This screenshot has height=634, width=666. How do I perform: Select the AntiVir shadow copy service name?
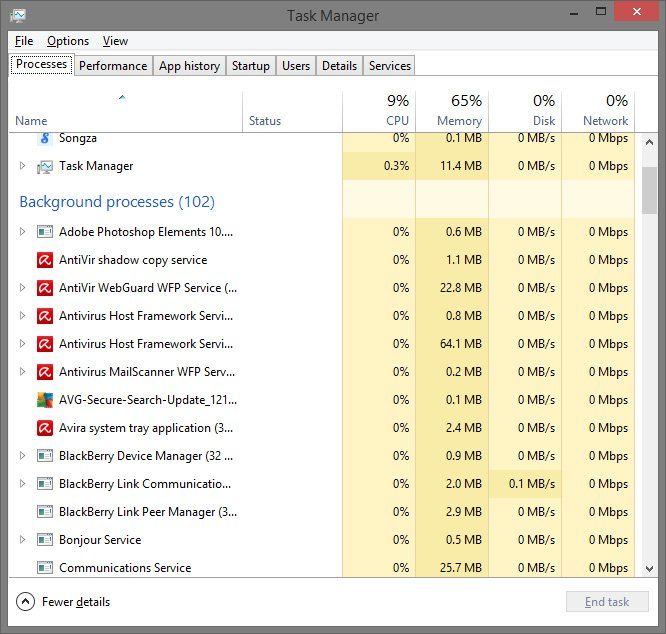[133, 260]
